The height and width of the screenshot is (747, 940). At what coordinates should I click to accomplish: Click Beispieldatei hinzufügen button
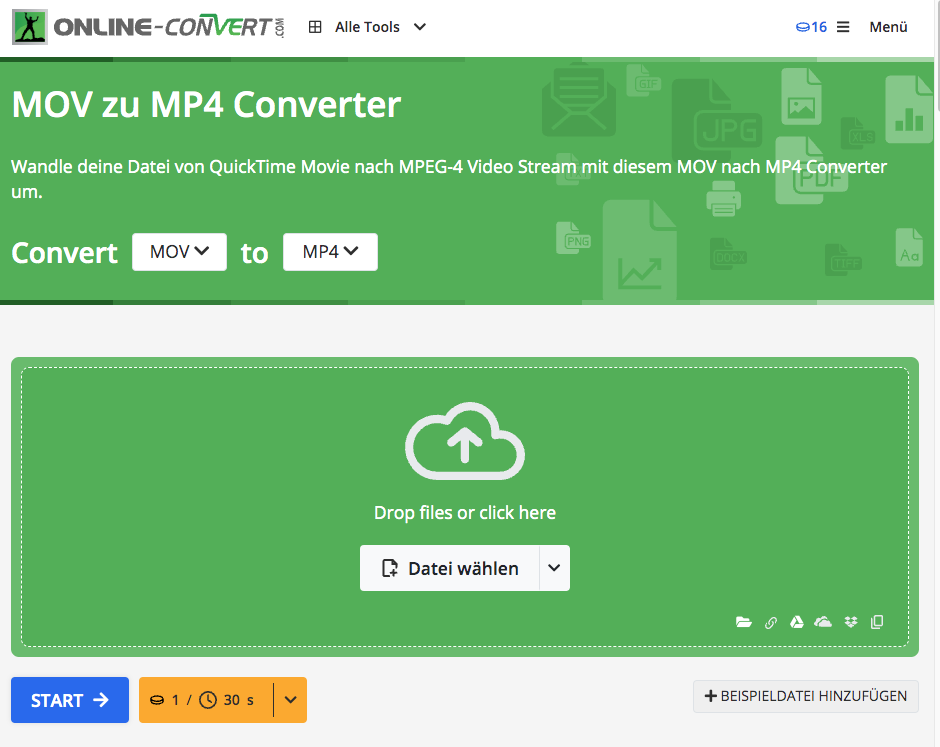pos(805,697)
